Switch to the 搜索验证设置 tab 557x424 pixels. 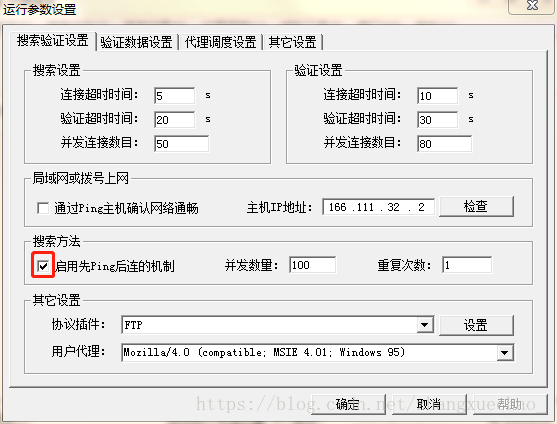[x=53, y=40]
